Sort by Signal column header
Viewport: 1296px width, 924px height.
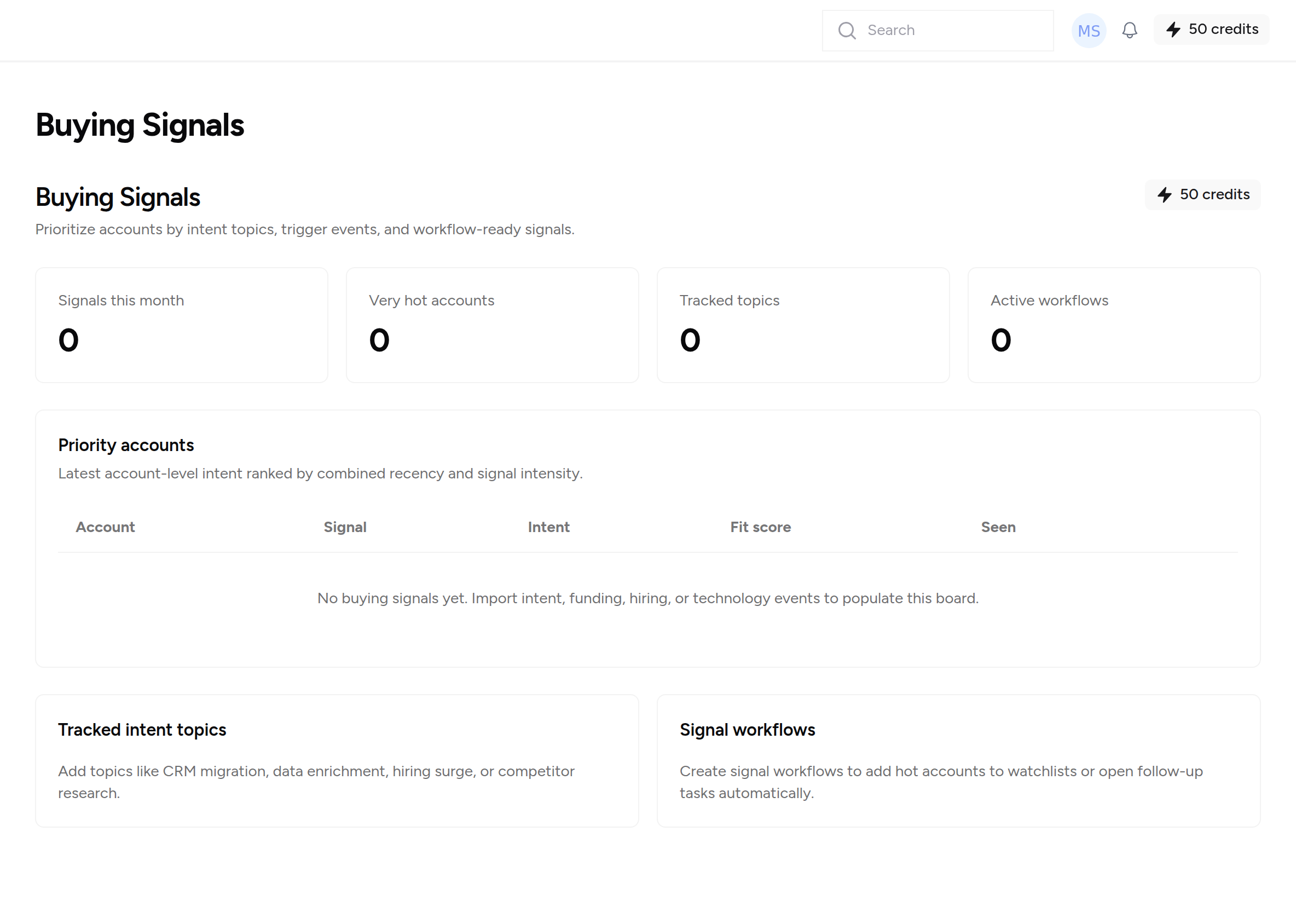[x=345, y=527]
